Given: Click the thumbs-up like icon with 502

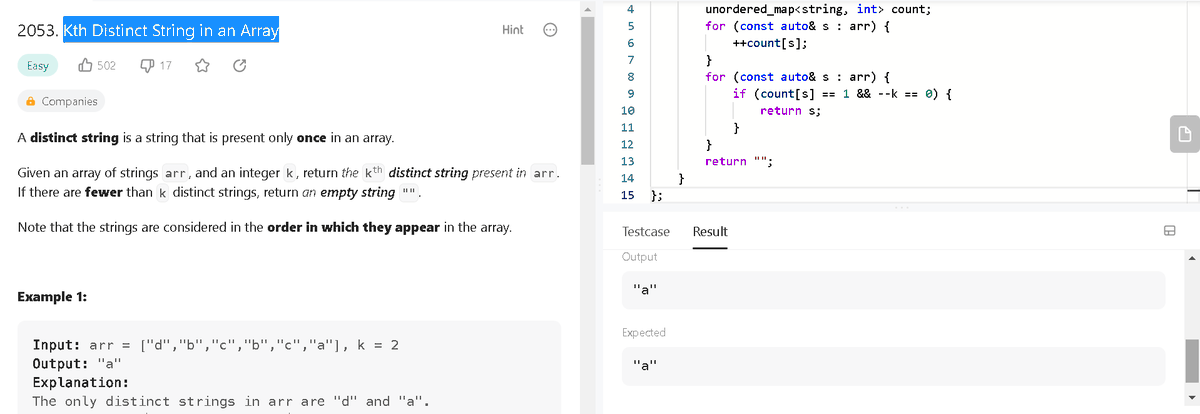Looking at the screenshot, I should [x=86, y=66].
